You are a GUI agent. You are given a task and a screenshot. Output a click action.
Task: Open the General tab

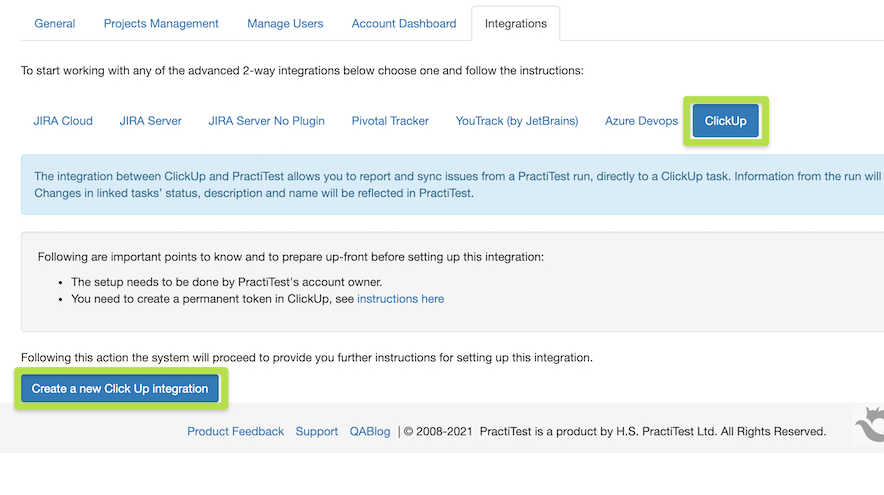click(x=55, y=24)
